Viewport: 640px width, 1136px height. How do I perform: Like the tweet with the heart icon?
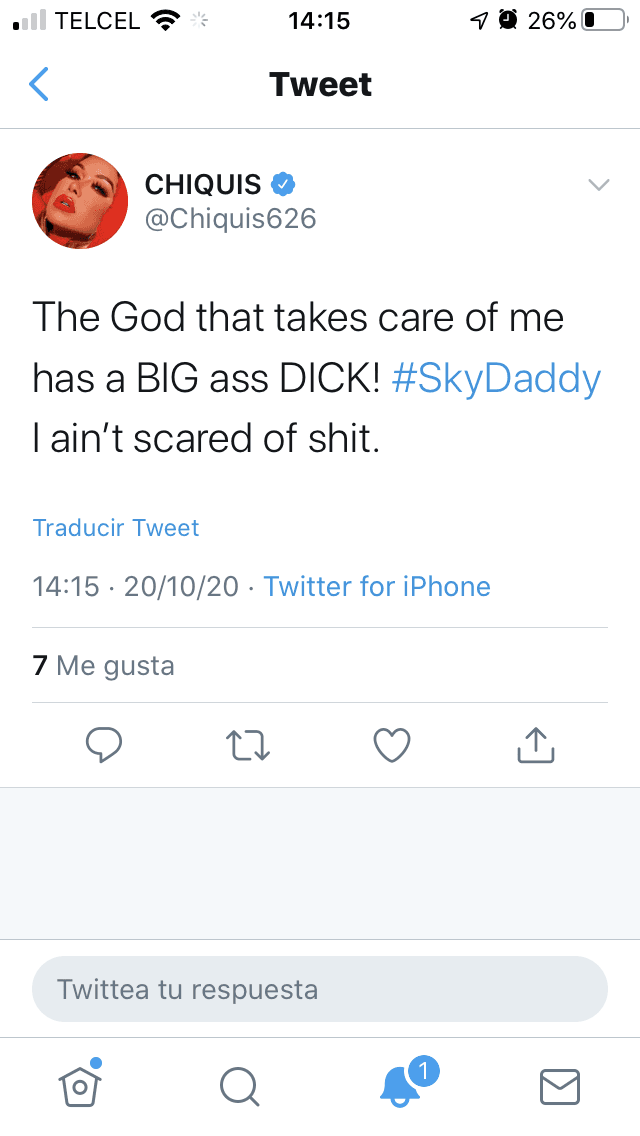[392, 744]
